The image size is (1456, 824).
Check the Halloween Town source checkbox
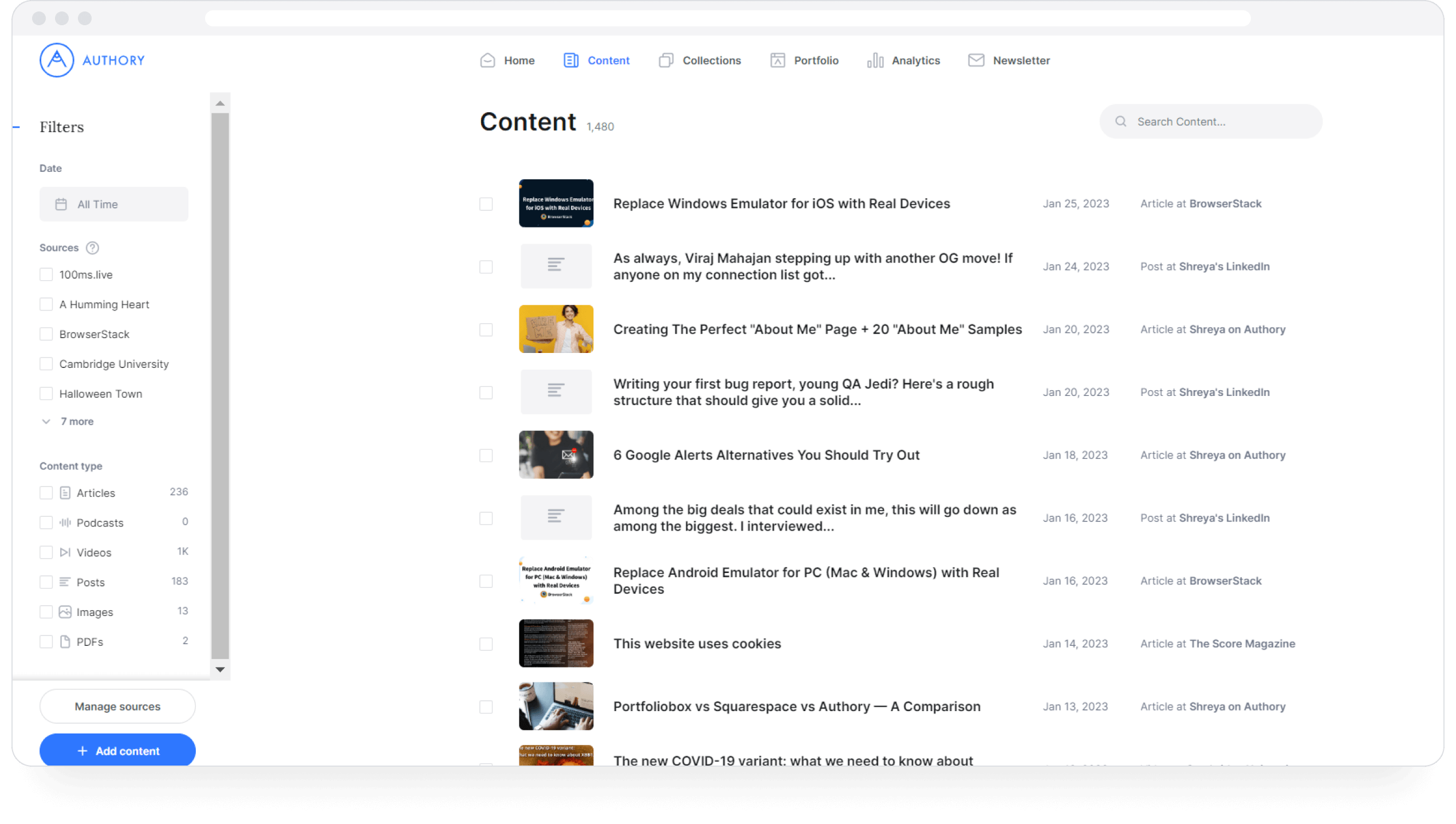point(46,394)
